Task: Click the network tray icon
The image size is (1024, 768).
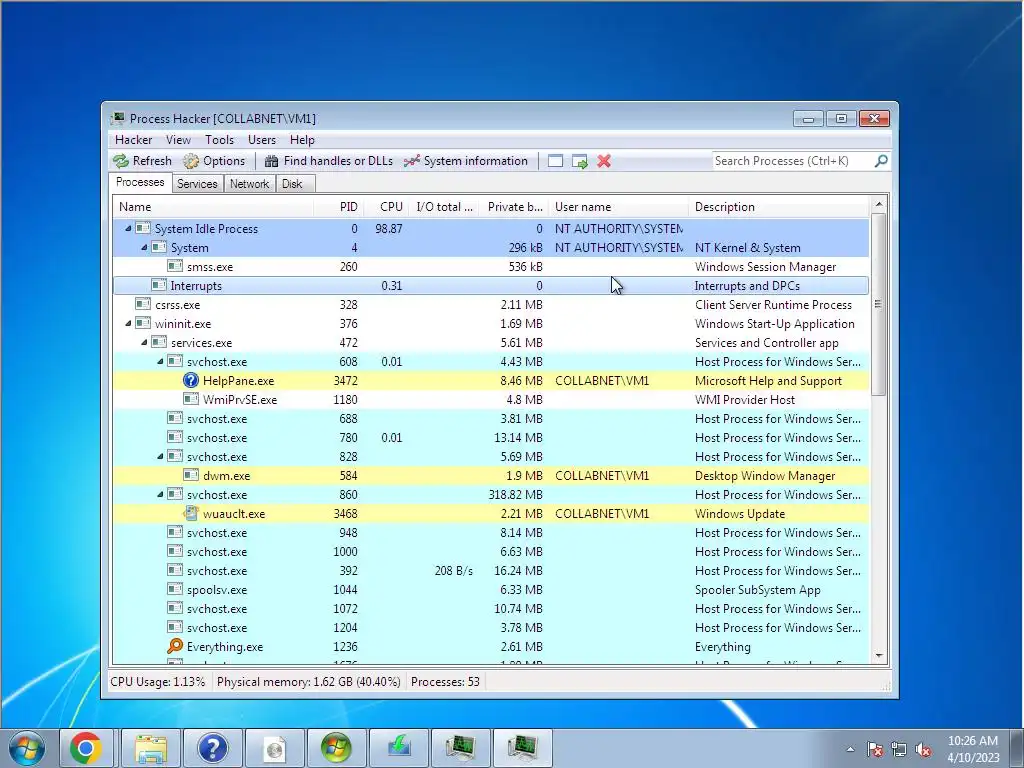Action: [x=899, y=750]
